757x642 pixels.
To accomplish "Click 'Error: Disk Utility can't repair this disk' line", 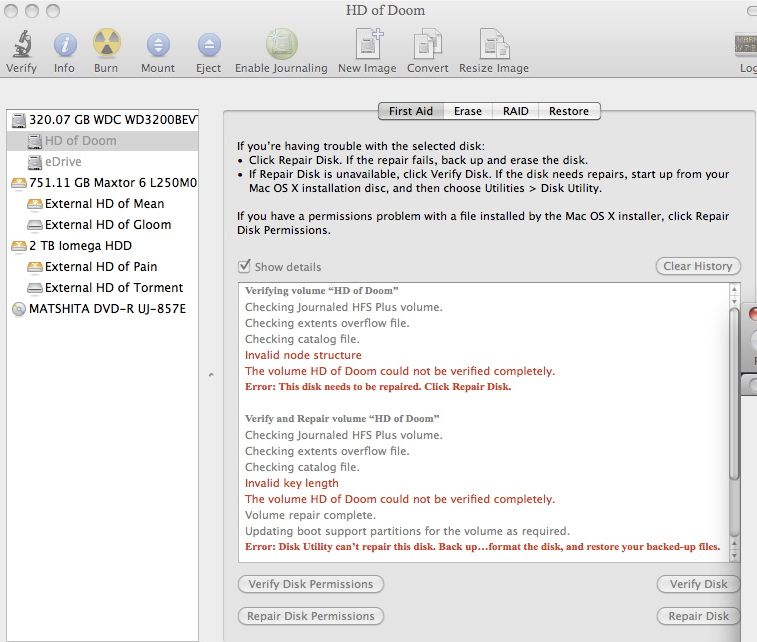I will (x=482, y=547).
